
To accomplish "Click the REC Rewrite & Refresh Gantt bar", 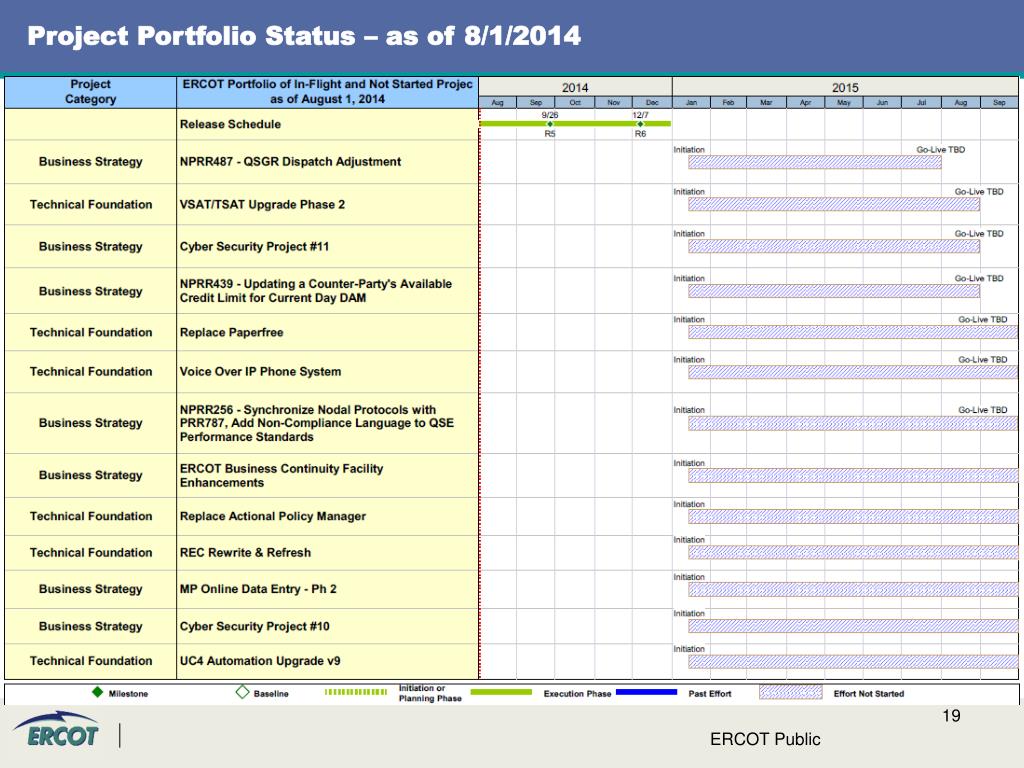I will point(853,552).
